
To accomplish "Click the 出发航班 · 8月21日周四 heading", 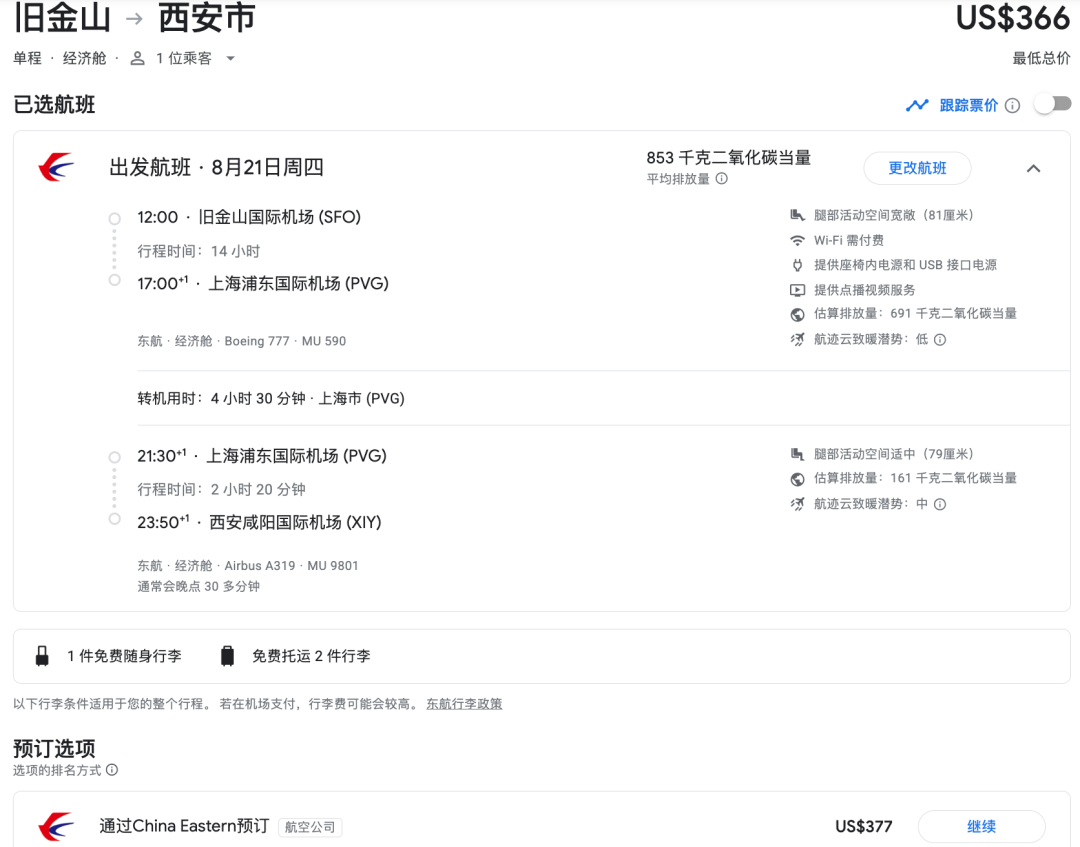I will click(x=216, y=167).
